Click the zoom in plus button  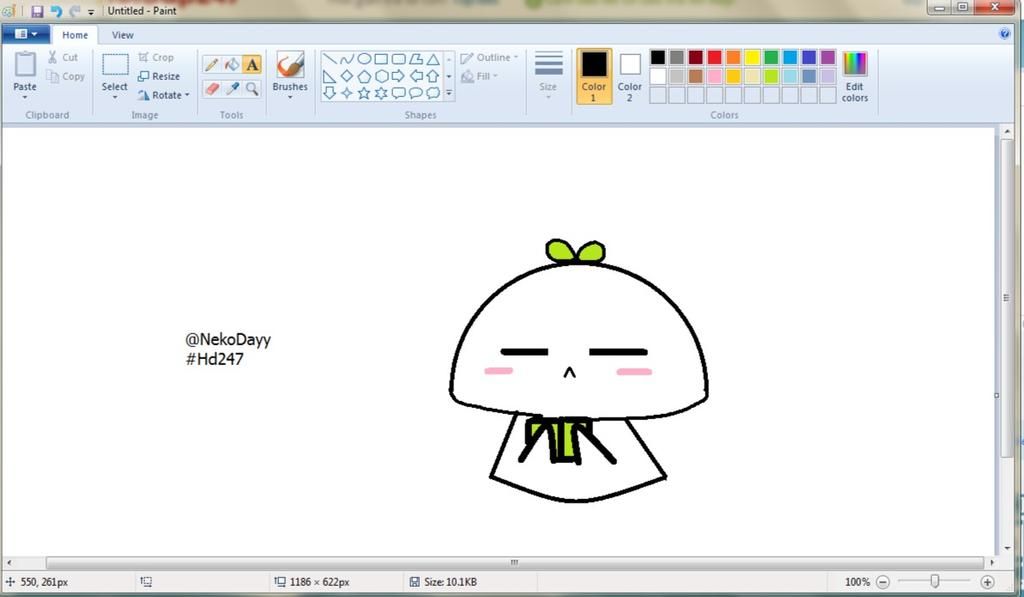[987, 581]
